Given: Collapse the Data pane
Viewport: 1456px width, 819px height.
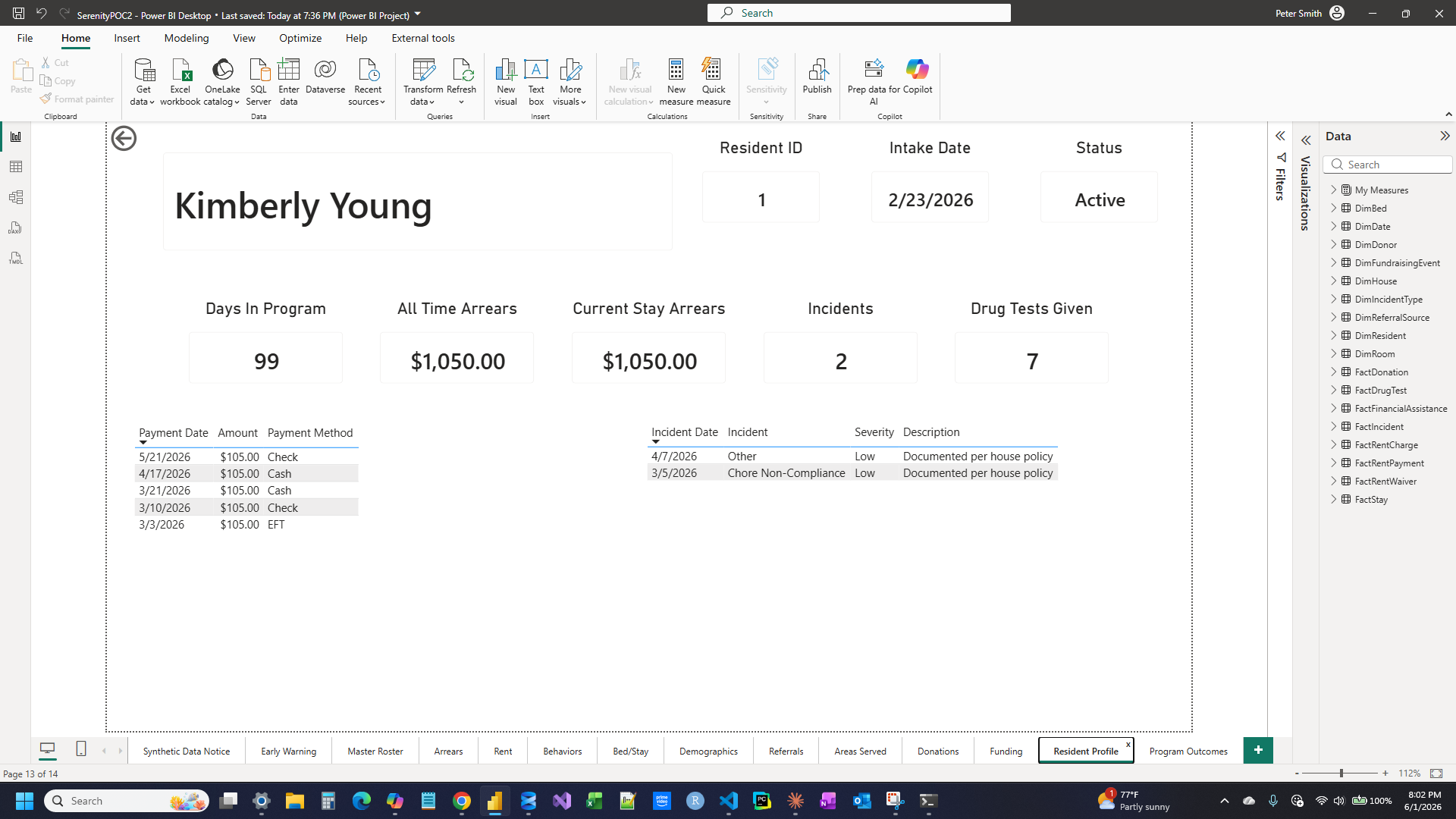Looking at the screenshot, I should click(x=1445, y=136).
